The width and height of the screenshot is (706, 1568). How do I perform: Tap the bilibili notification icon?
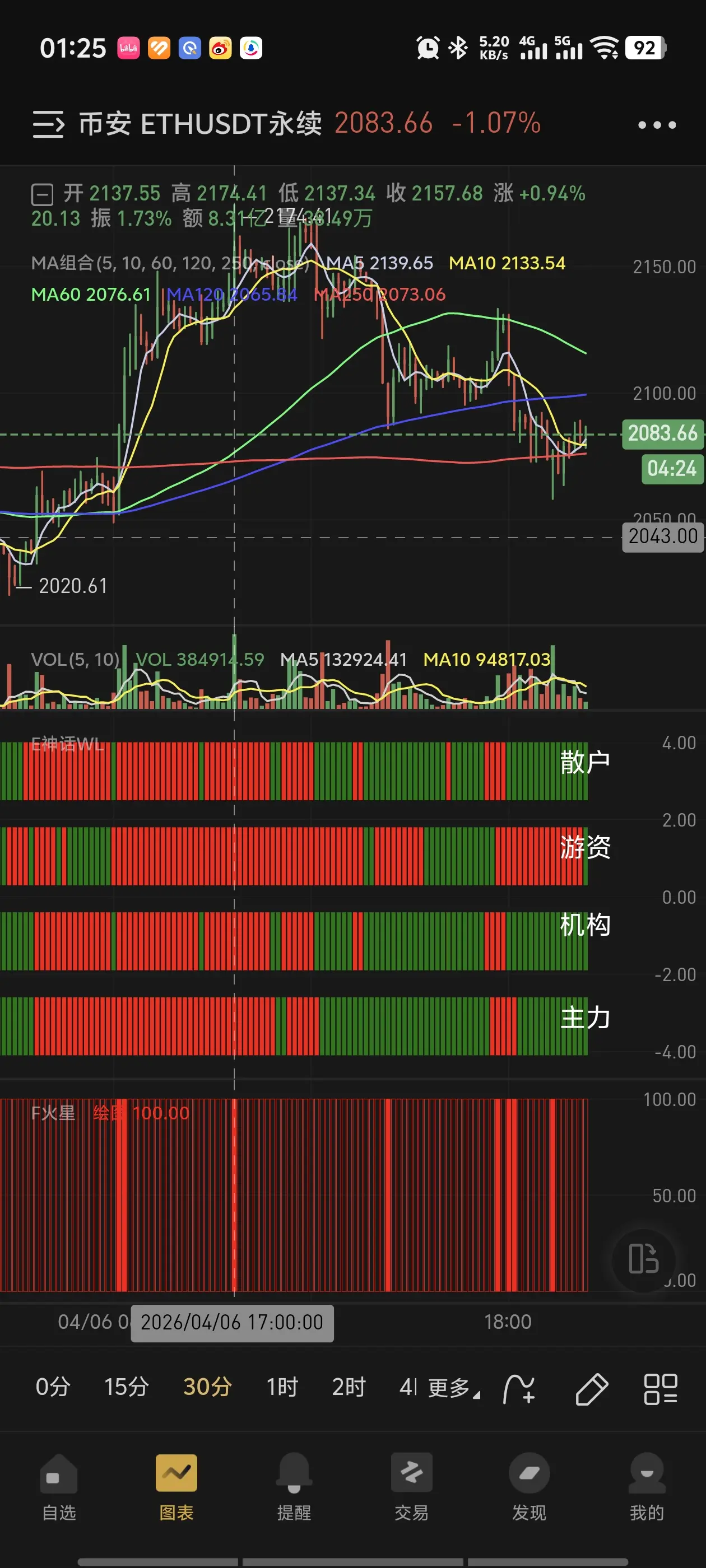(128, 48)
